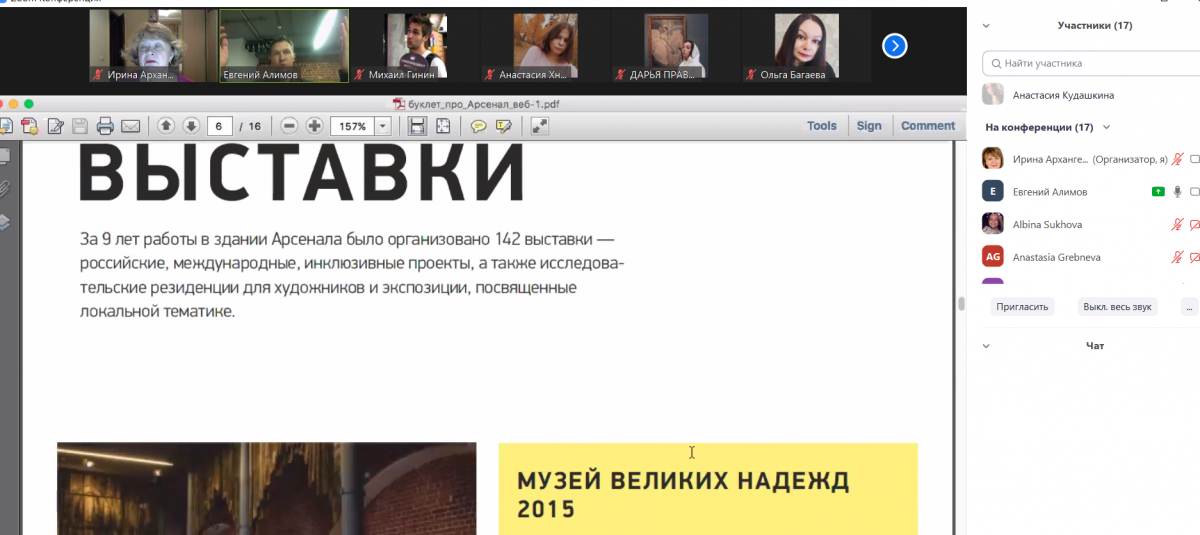Click muted mic icon for Albina Sukhova
Viewport: 1200px width, 535px height.
1178,224
